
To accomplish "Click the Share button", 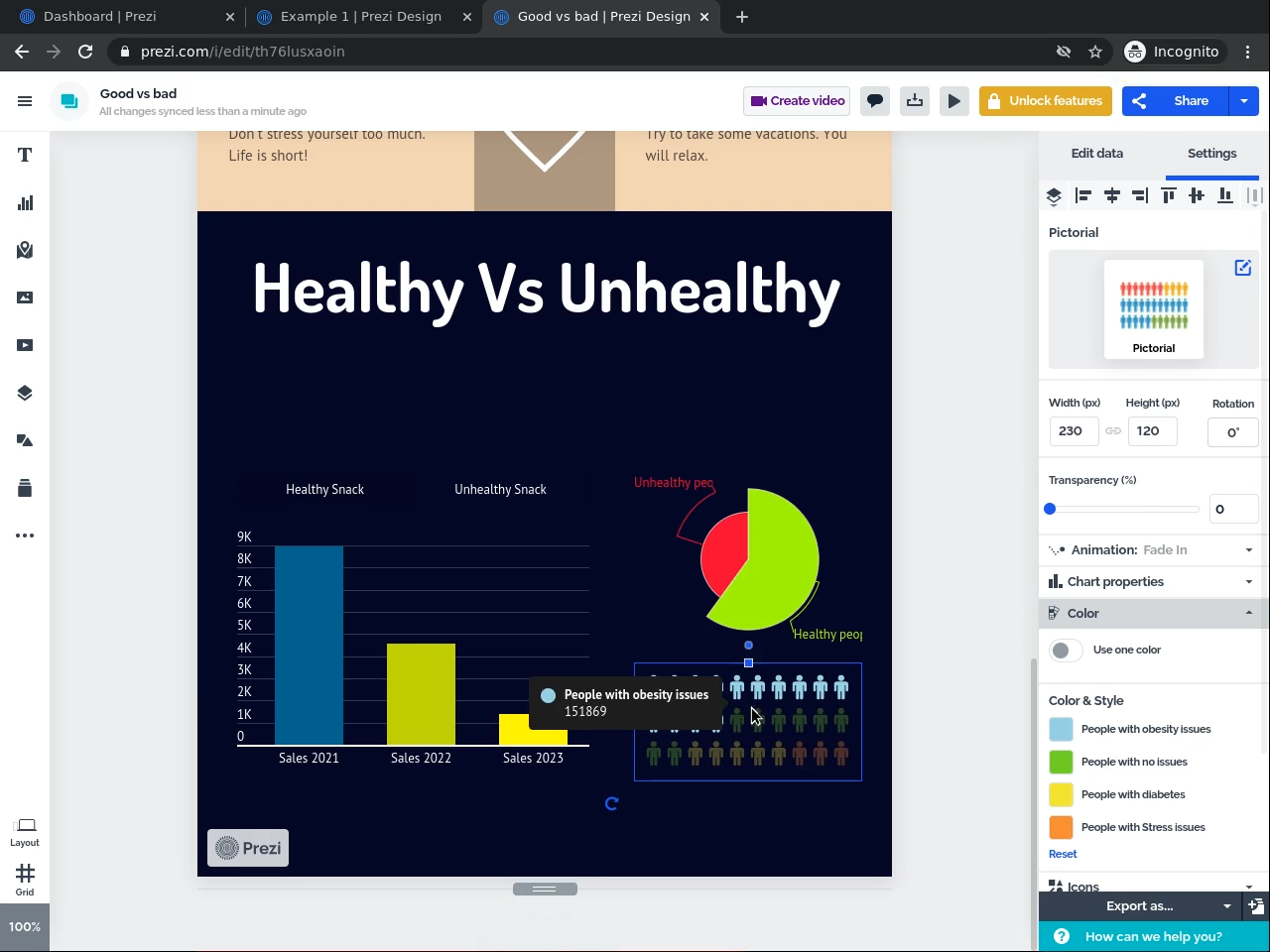I will click(x=1176, y=100).
